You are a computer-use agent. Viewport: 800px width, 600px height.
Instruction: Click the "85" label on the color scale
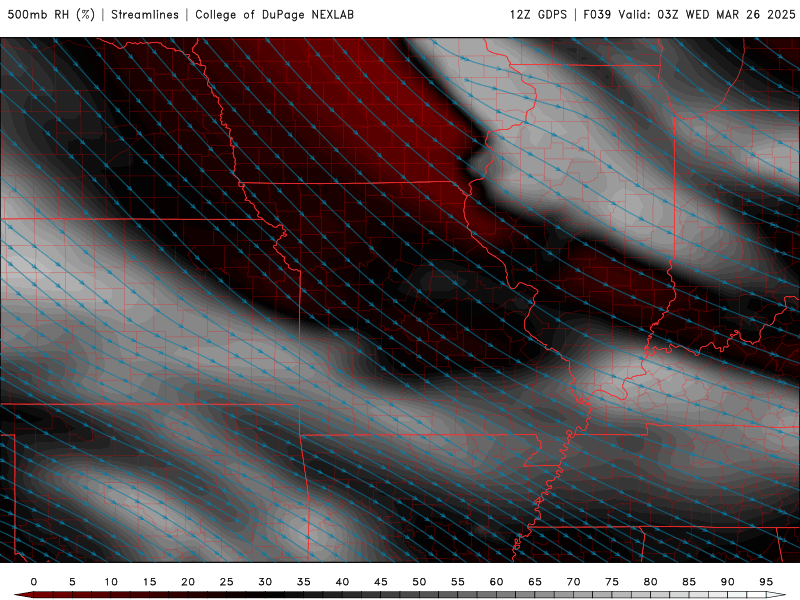pyautogui.click(x=689, y=582)
